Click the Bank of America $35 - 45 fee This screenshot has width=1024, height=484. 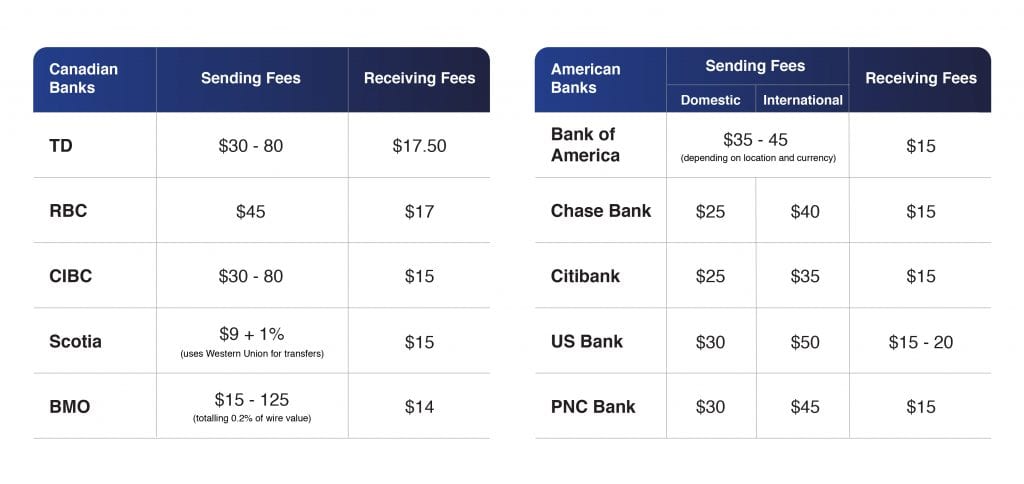756,140
